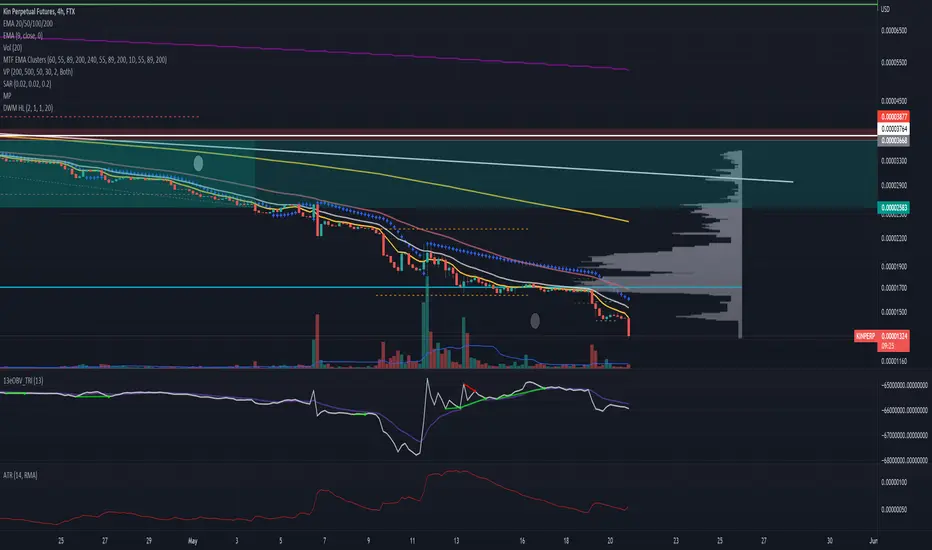Click the red 0.00003877 price label
The image size is (932, 550).
(x=893, y=117)
